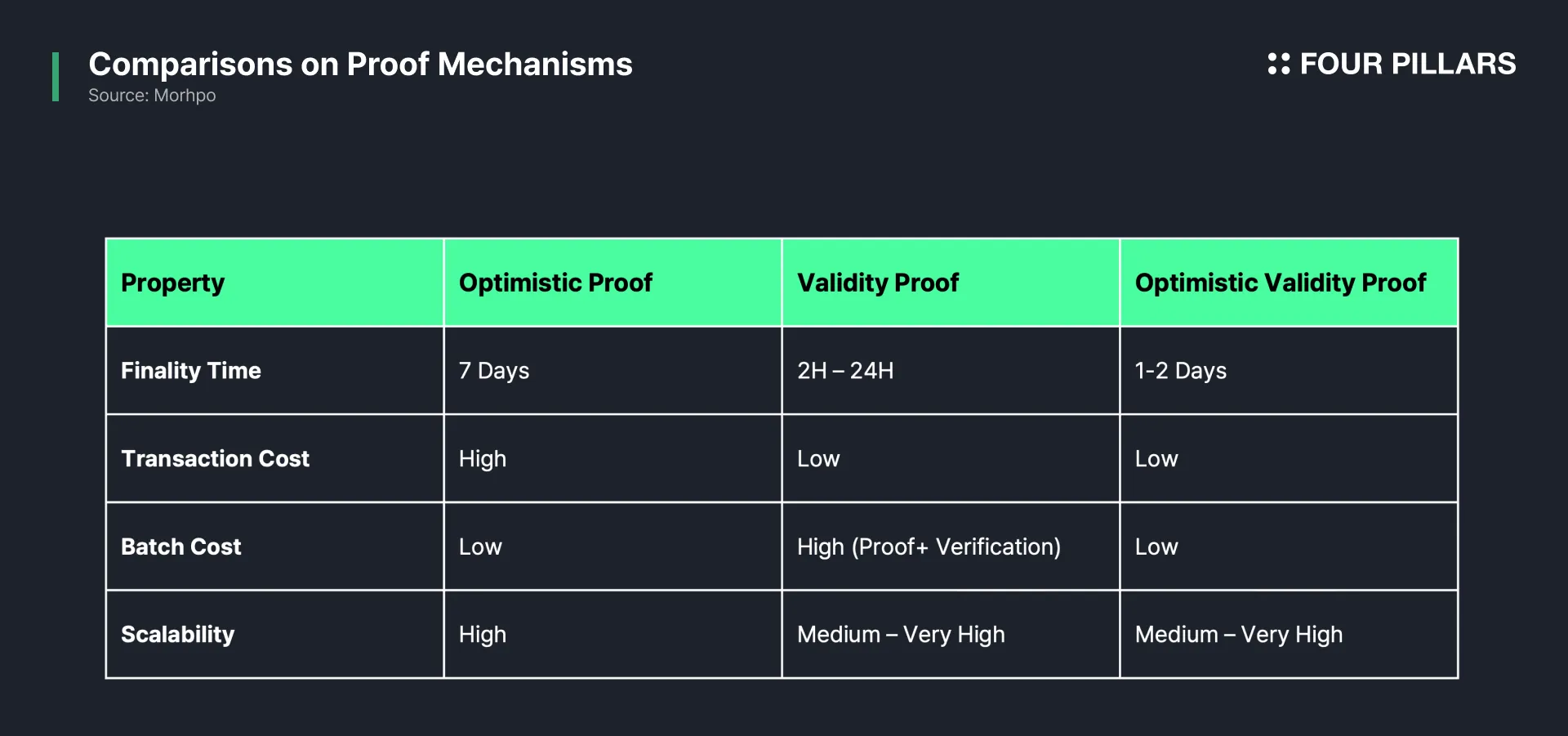Select the Validity Proof column header

(x=951, y=283)
